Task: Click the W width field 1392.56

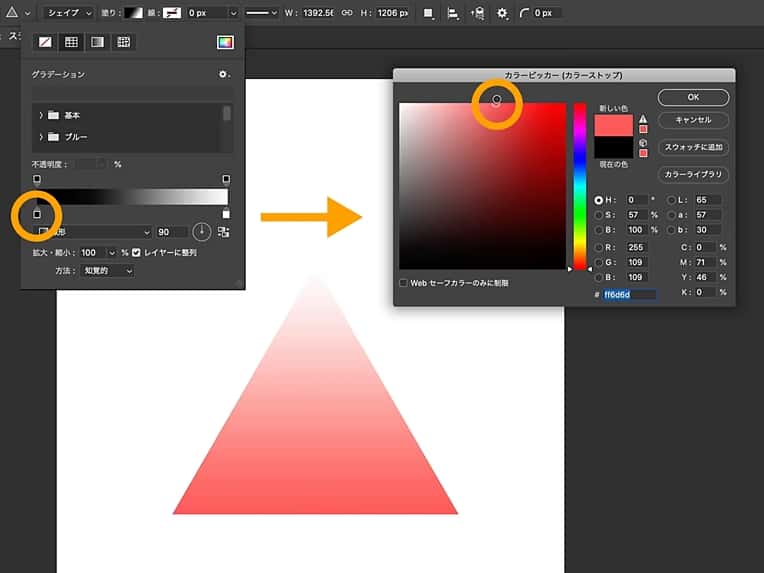Action: (318, 13)
